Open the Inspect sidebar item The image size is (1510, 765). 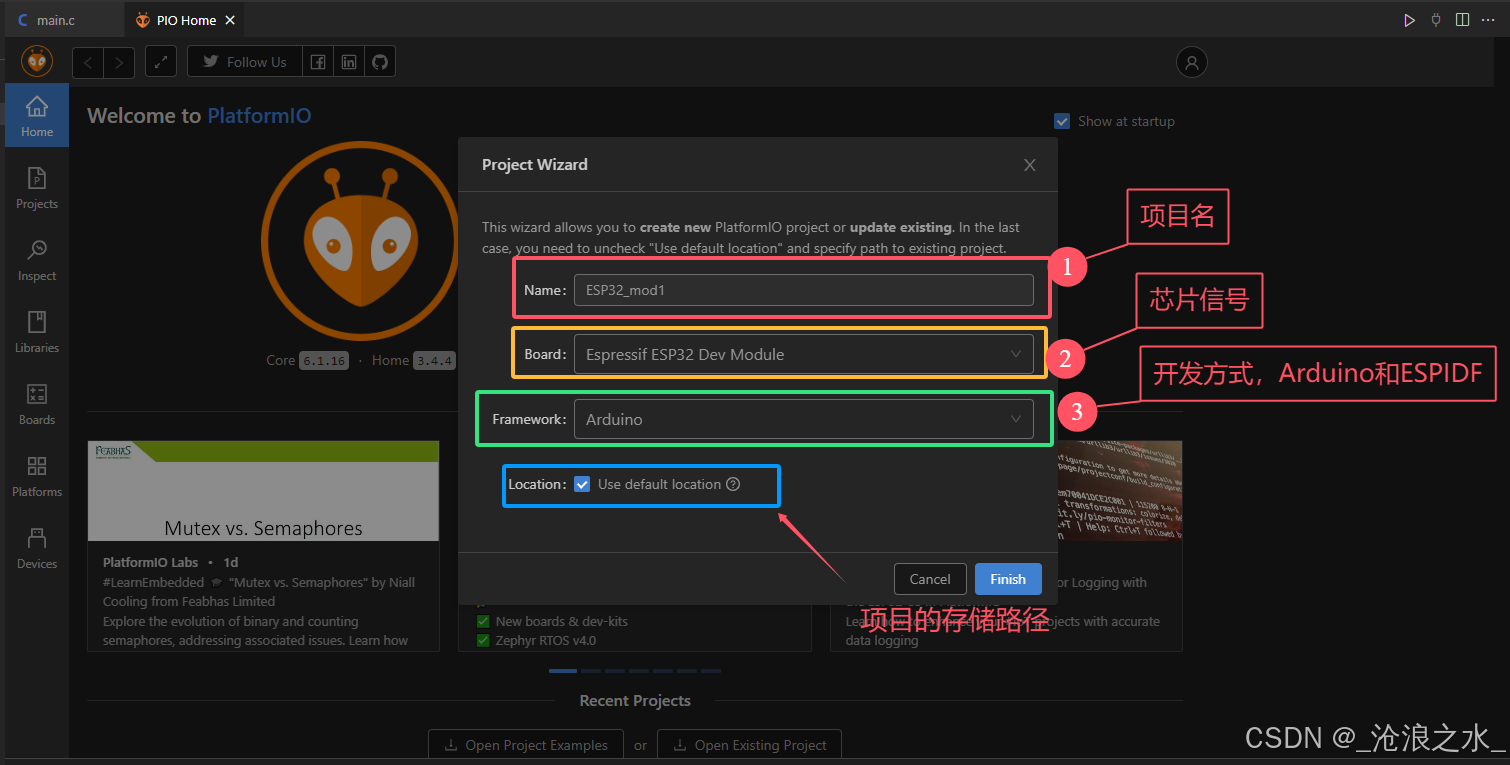click(x=37, y=260)
